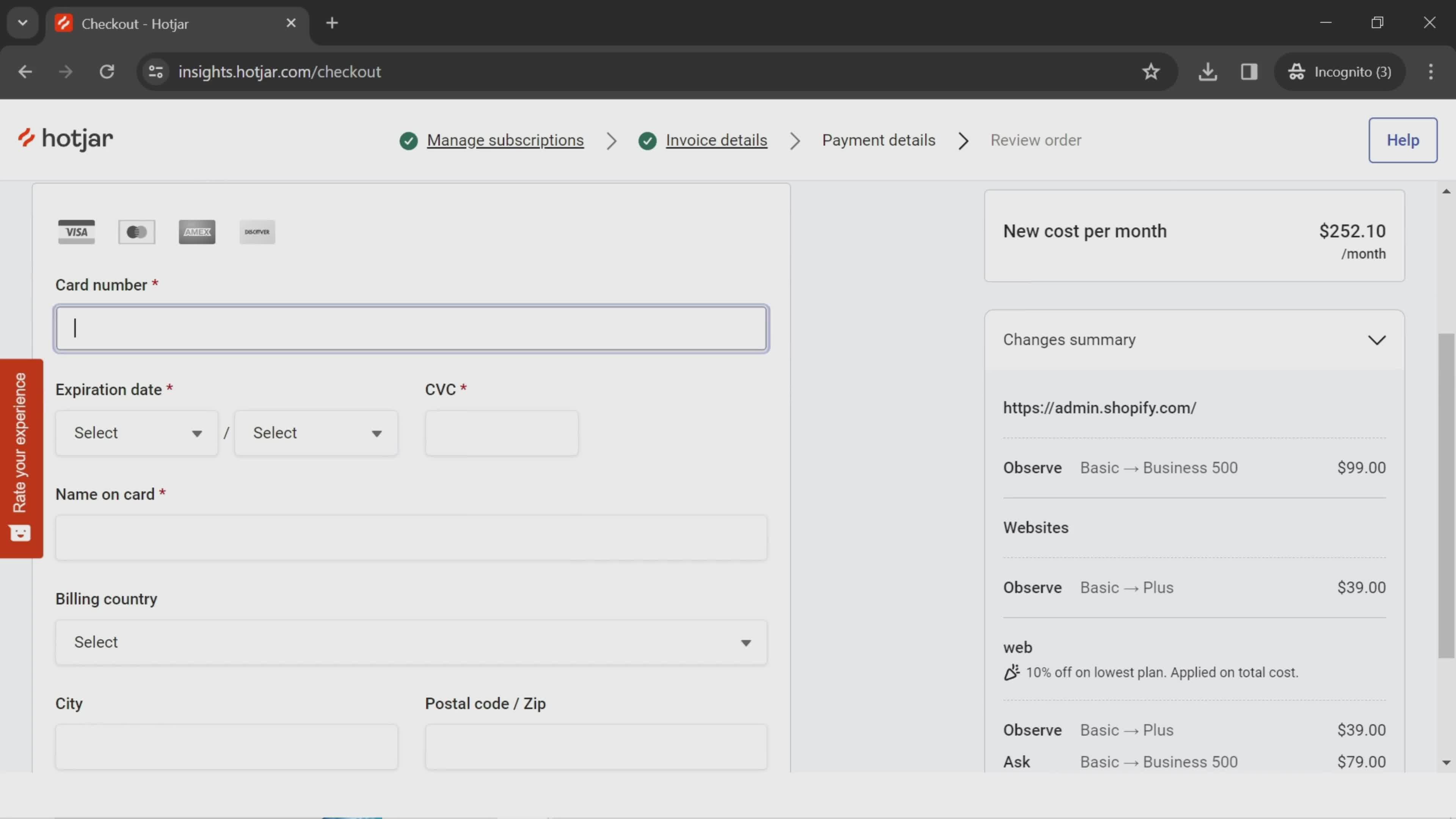Click the Manage subscriptions checkmark icon
Screen dimensions: 1456x819
[x=408, y=140]
